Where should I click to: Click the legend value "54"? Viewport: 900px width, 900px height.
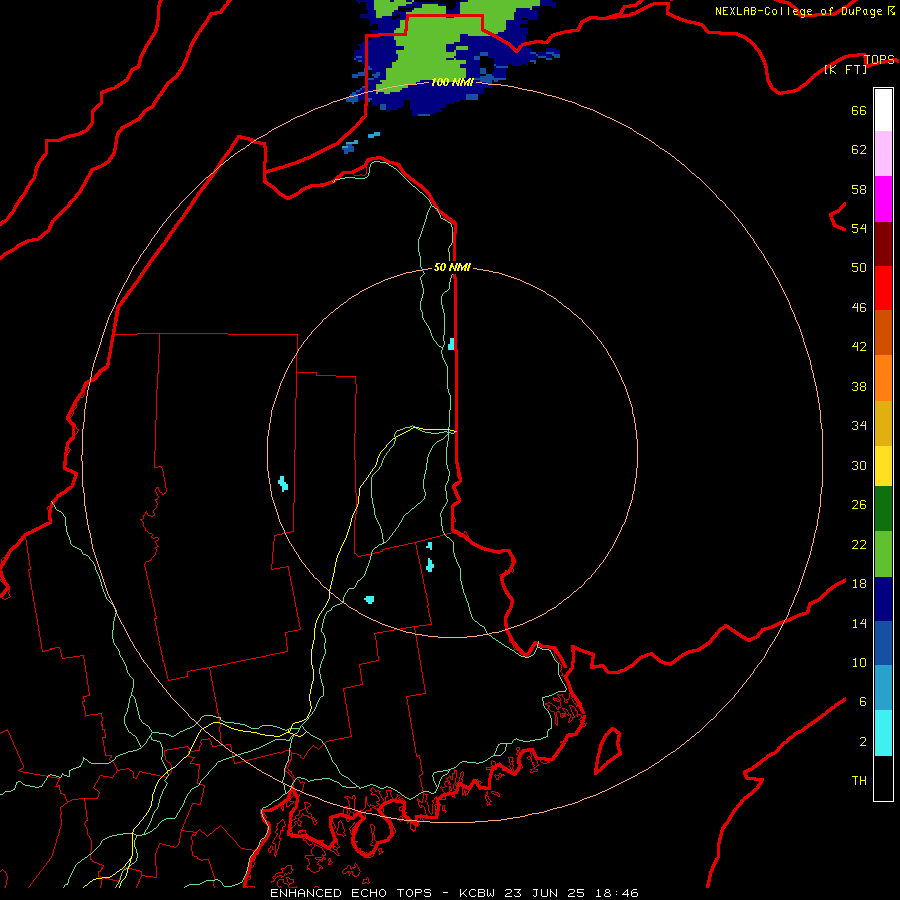point(859,228)
